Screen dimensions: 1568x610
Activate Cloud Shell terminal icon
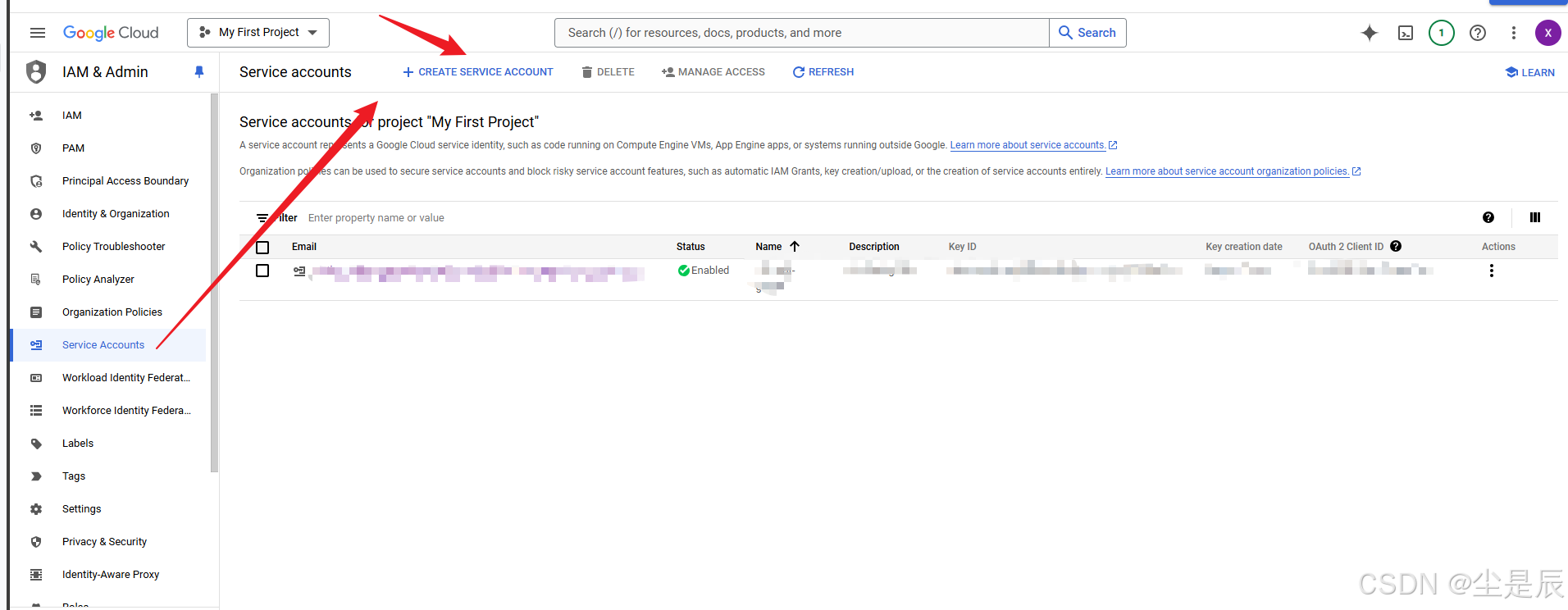[x=1406, y=33]
